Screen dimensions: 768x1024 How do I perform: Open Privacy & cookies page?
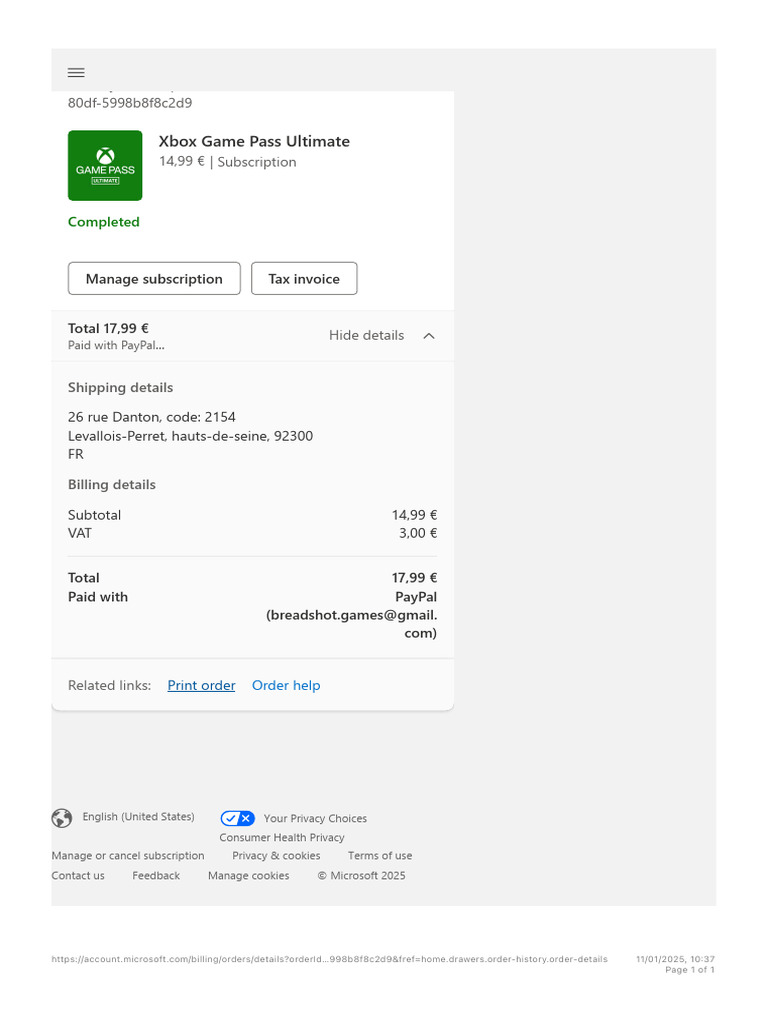coord(276,856)
